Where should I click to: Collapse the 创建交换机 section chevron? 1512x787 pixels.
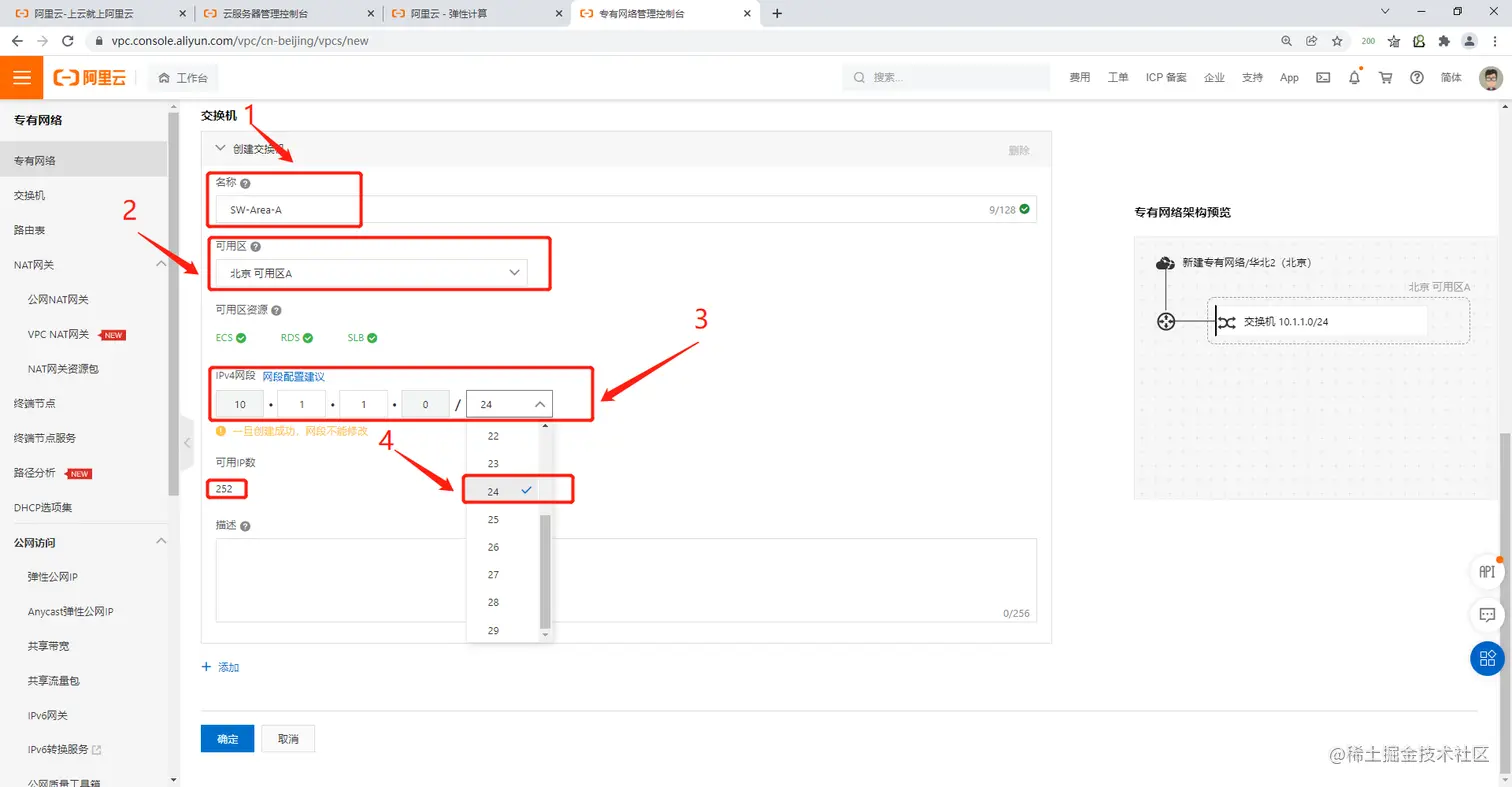click(x=221, y=148)
